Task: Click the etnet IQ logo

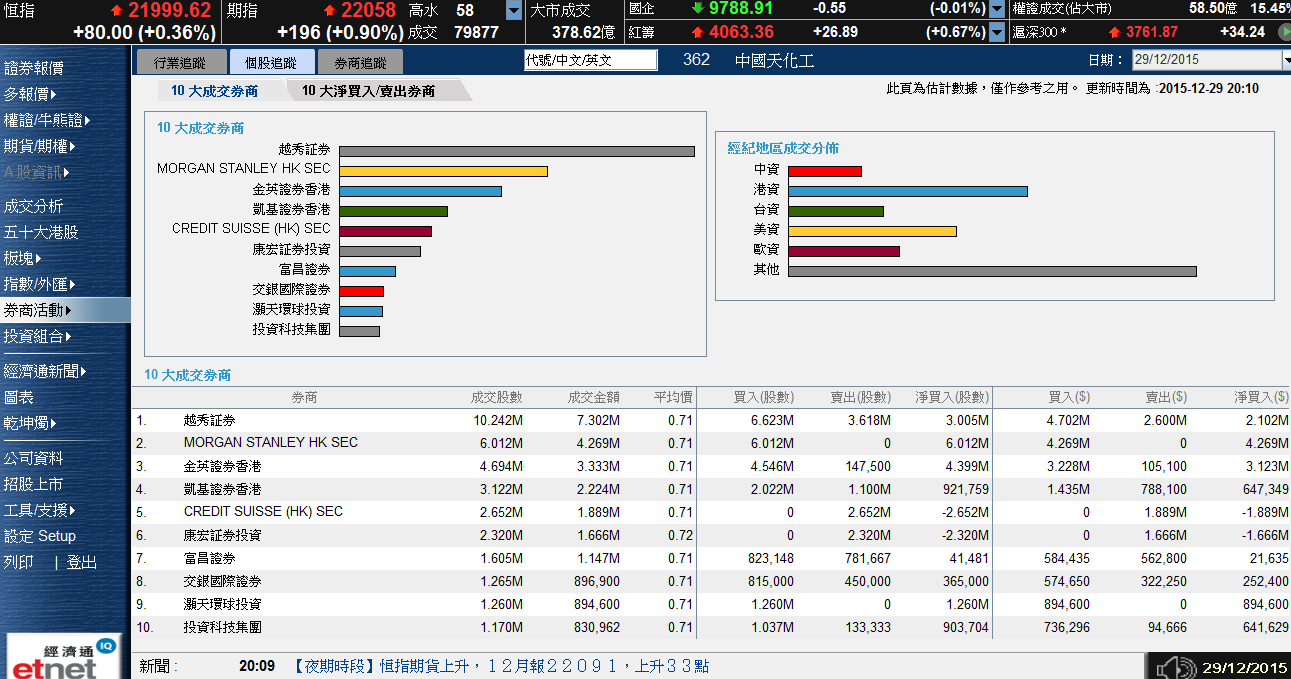Action: click(63, 657)
